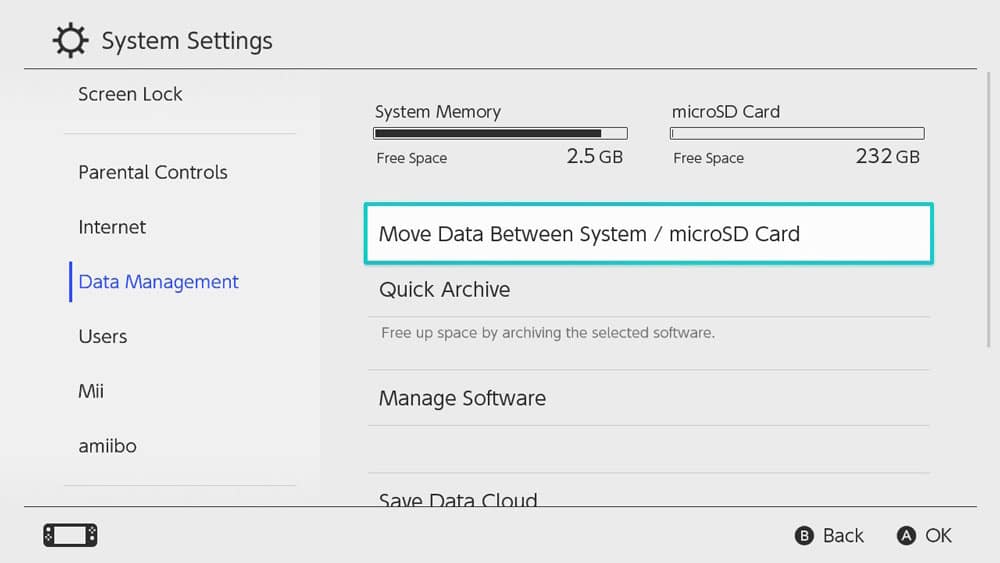Screen dimensions: 1000x563
Task: Click the B button icon for Back
Action: pyautogui.click(x=804, y=536)
